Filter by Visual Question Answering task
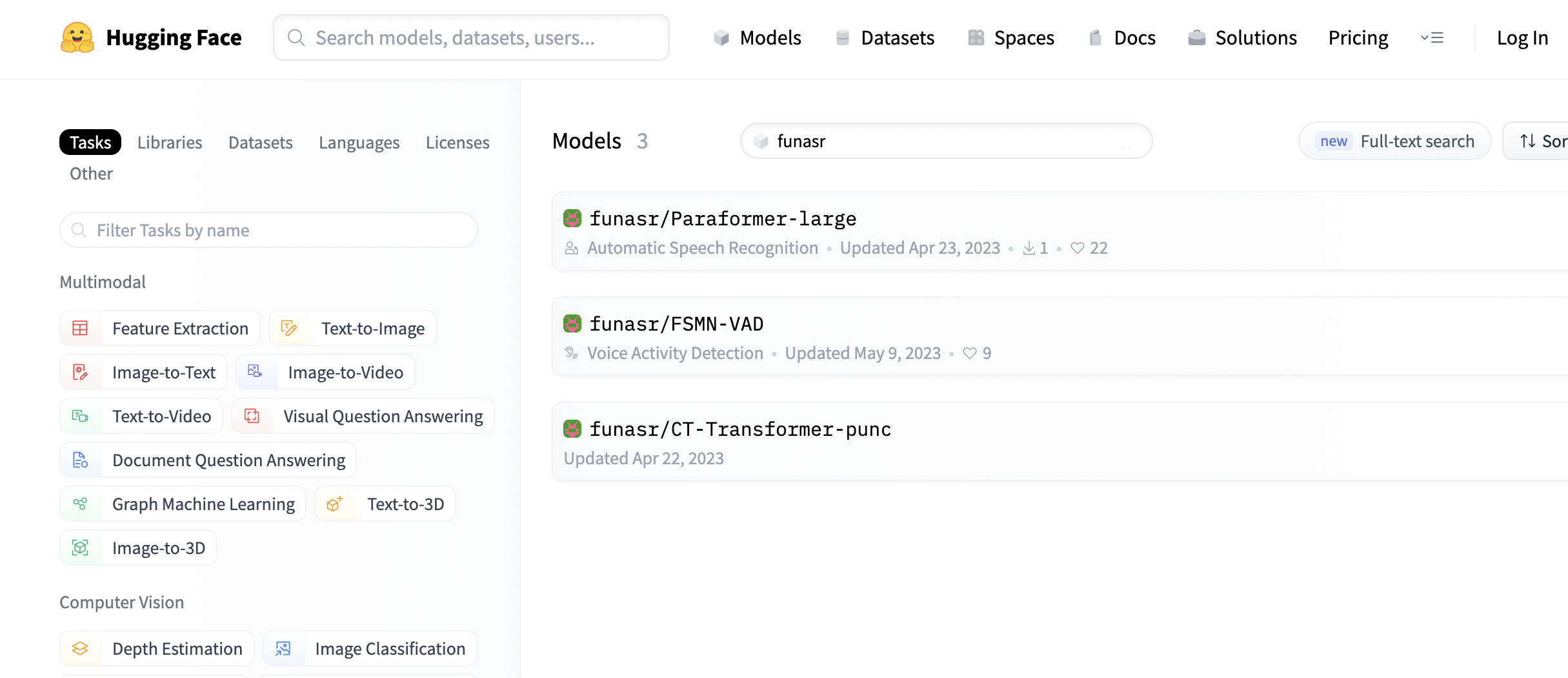 pyautogui.click(x=363, y=416)
